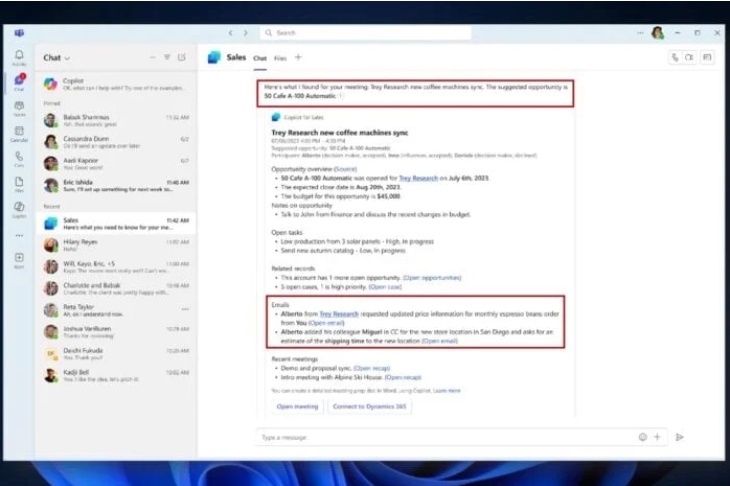
Task: Start a new chat with compose icon
Action: (x=182, y=57)
